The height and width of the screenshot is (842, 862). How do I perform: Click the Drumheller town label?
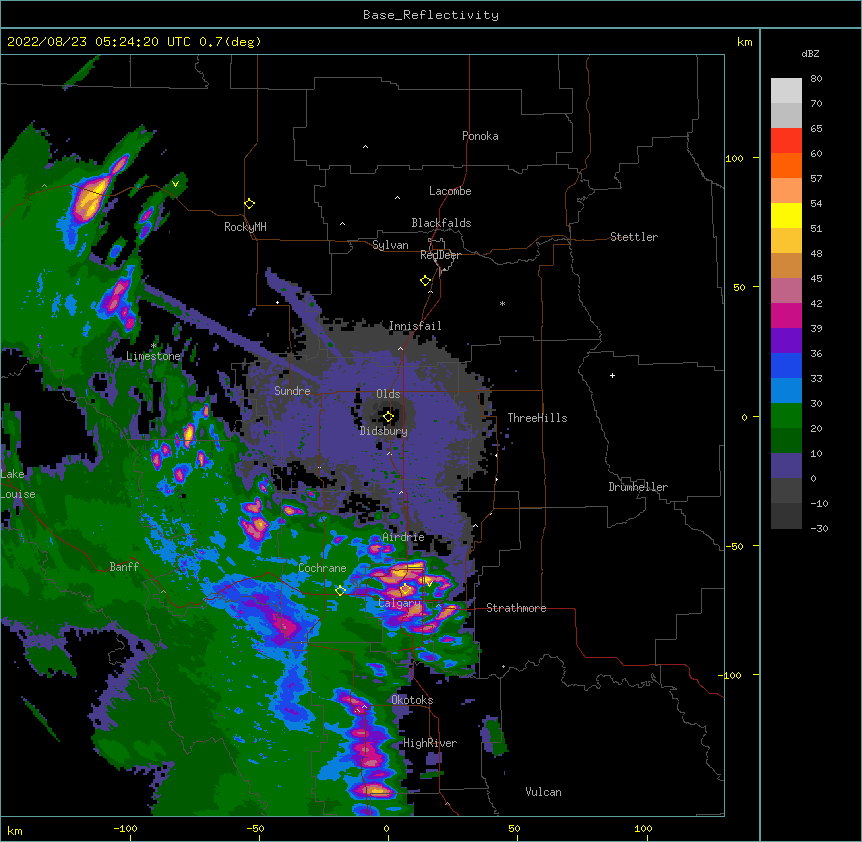tap(638, 487)
